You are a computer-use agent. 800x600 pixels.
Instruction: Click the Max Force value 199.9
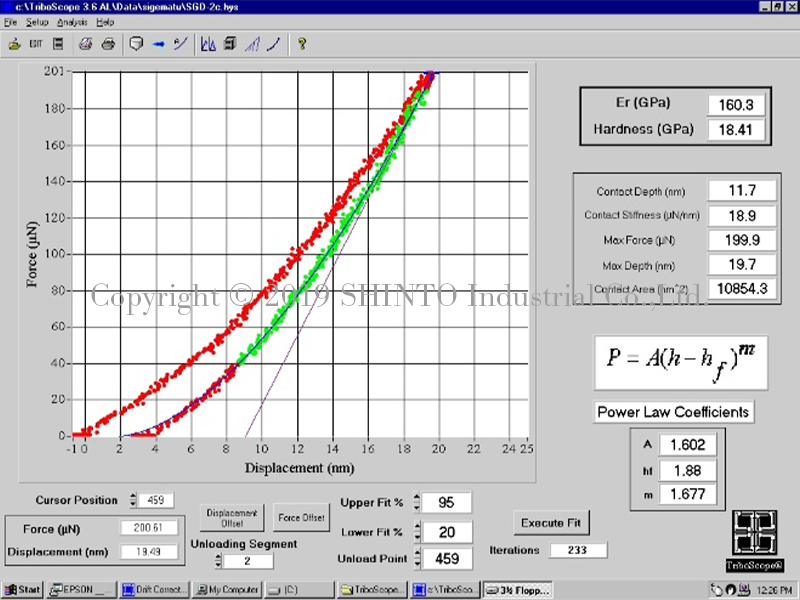coord(742,240)
